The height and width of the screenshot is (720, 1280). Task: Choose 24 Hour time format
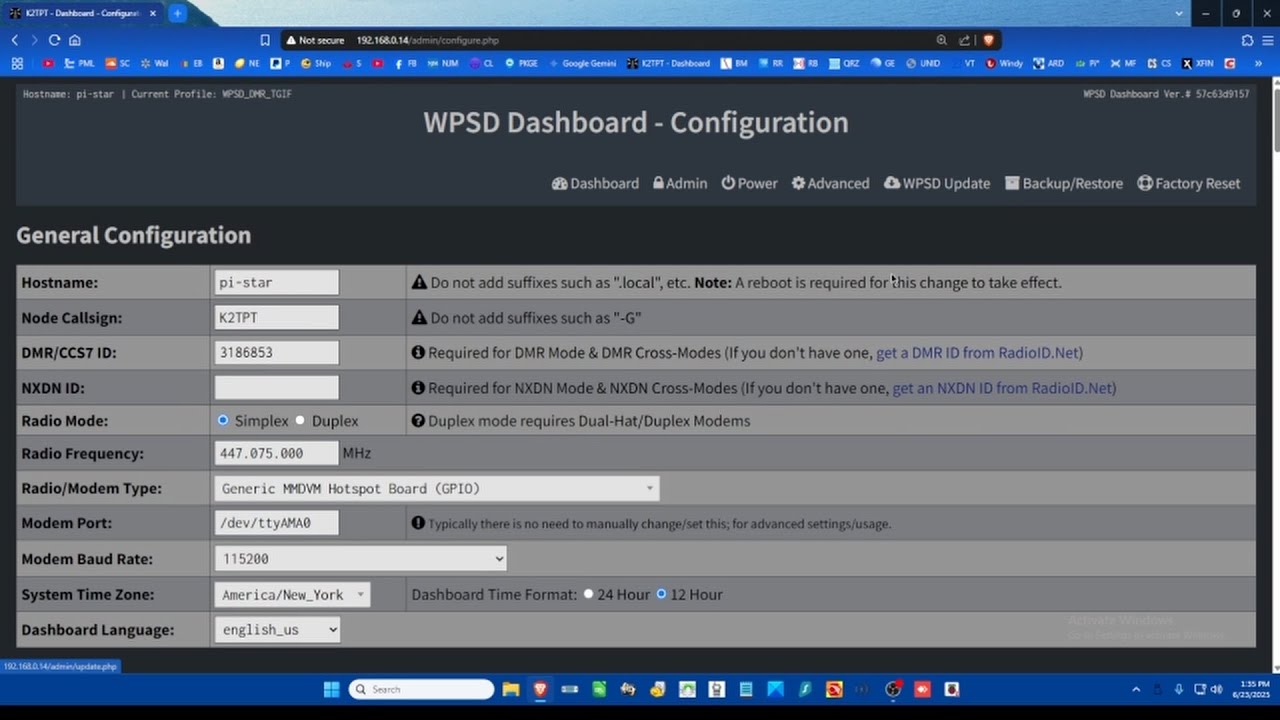pyautogui.click(x=588, y=594)
